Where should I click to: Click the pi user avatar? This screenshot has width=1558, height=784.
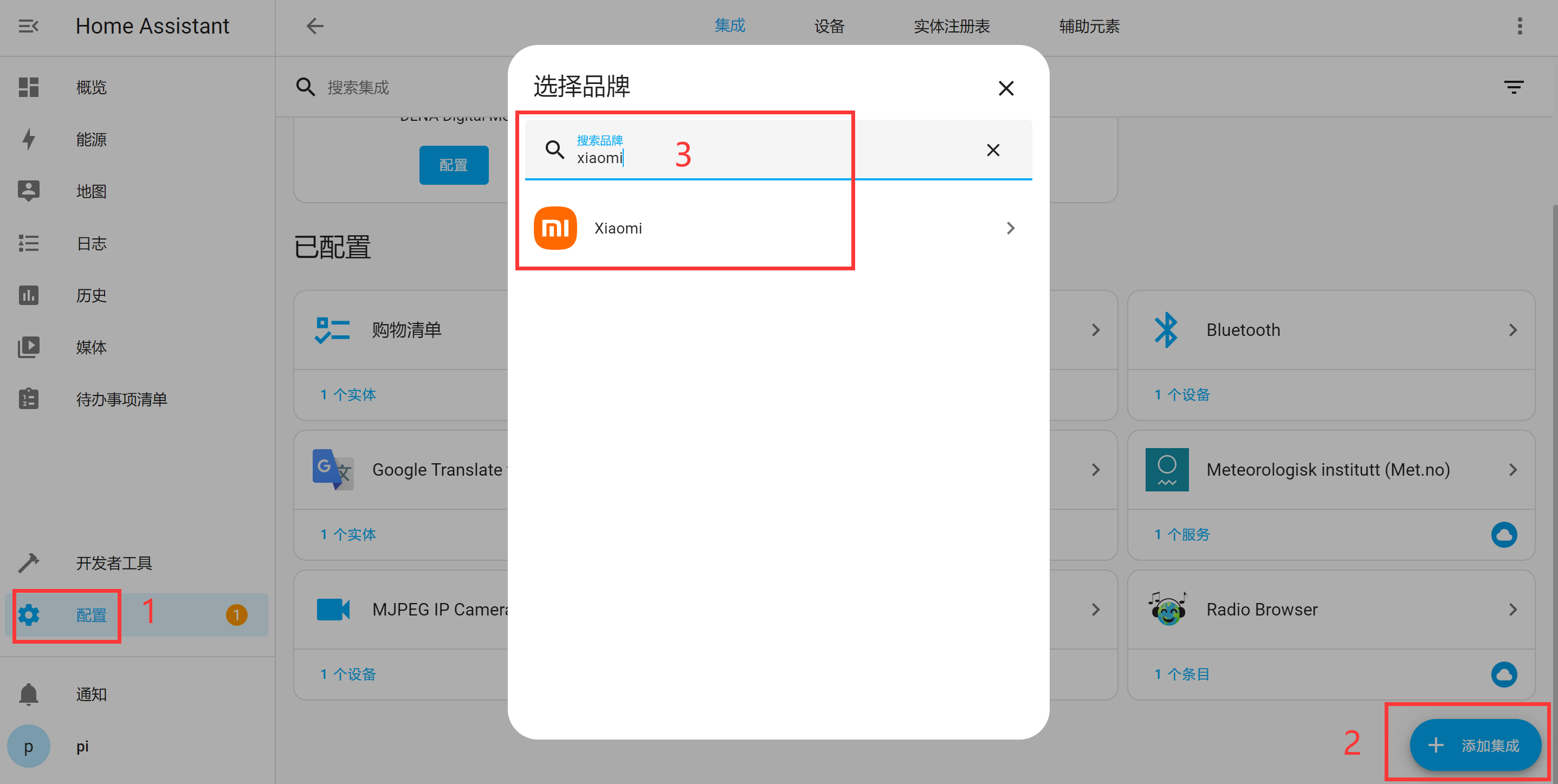tap(28, 746)
